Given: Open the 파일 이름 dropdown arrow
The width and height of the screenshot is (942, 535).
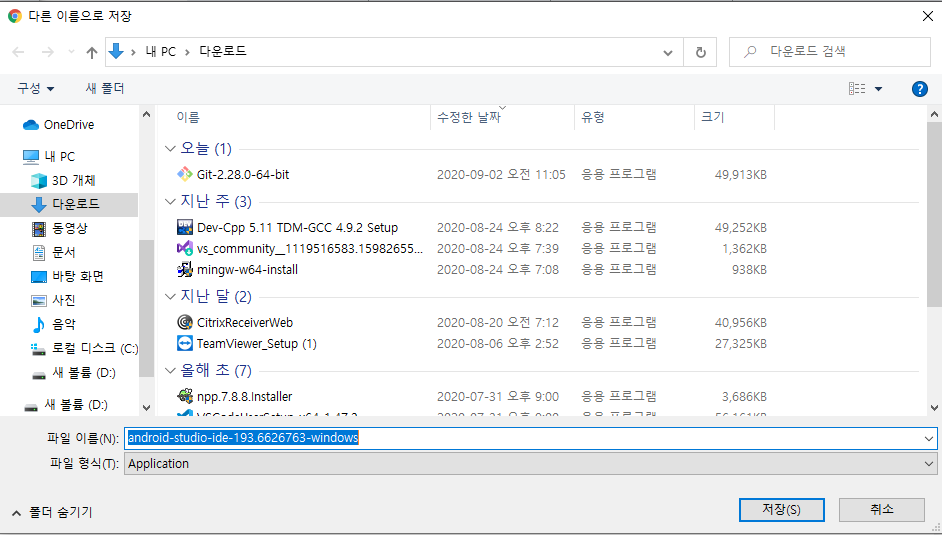Looking at the screenshot, I should click(x=929, y=438).
